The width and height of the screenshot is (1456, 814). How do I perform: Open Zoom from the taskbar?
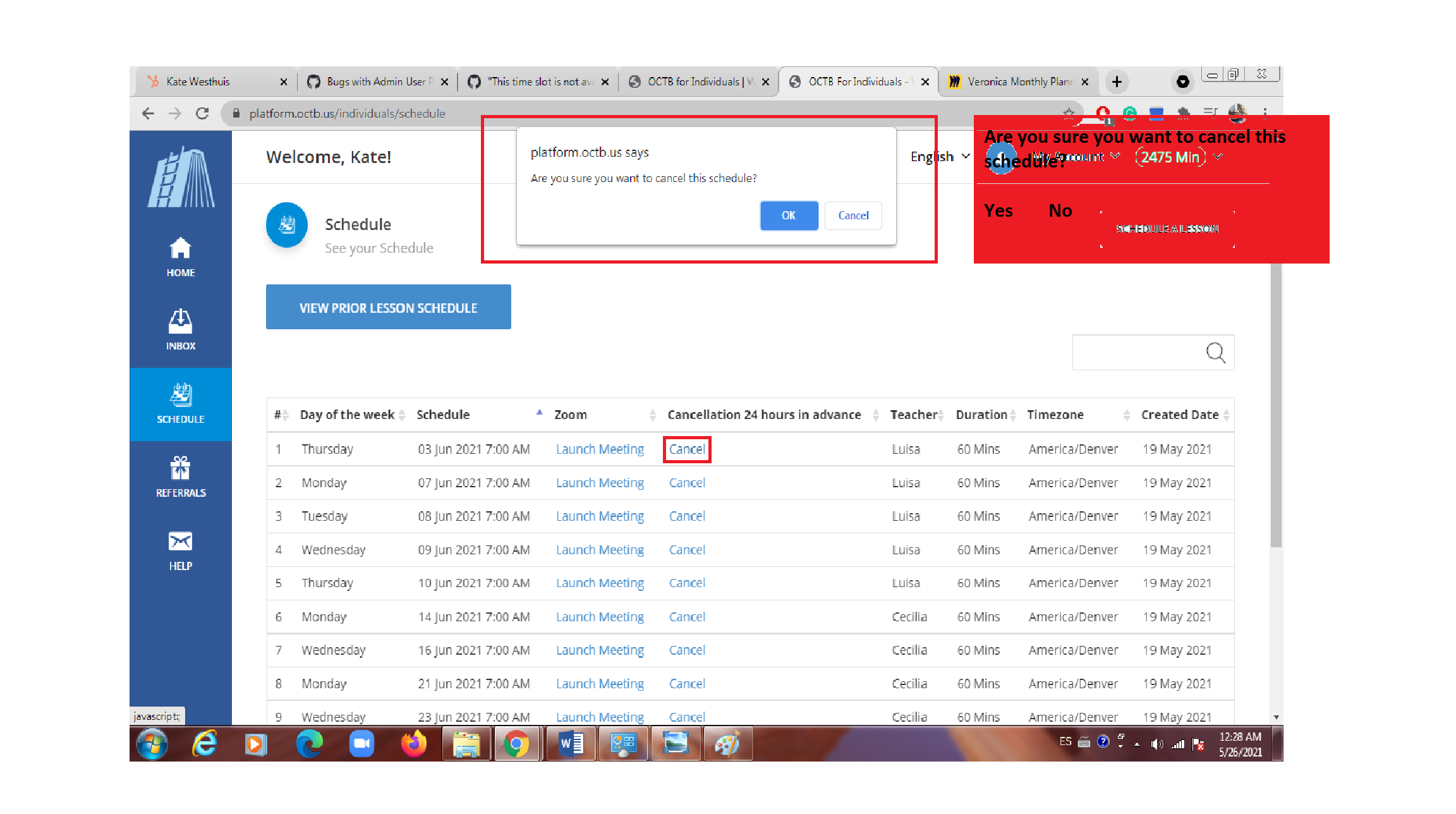point(361,744)
